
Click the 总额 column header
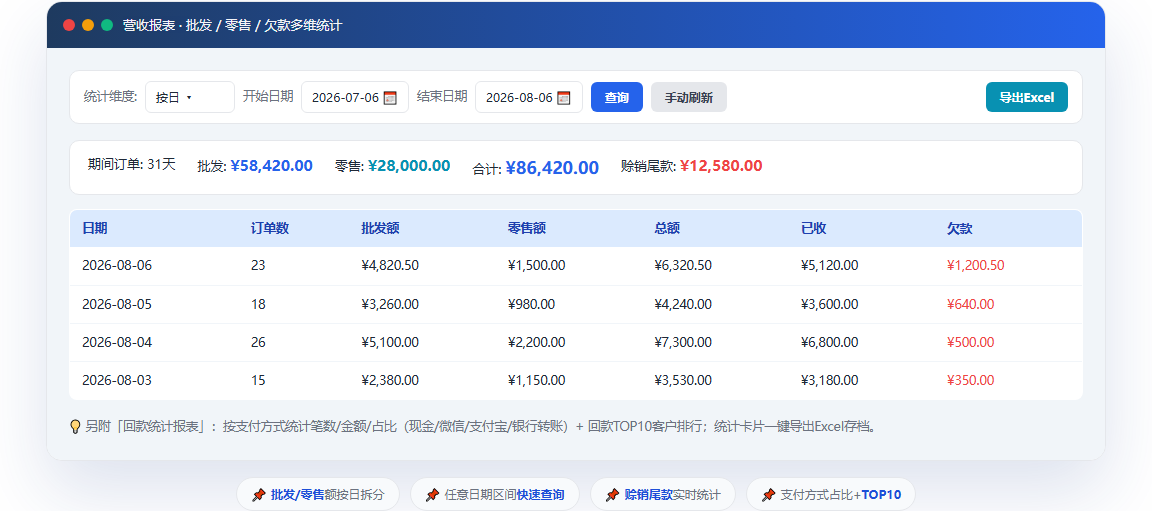tap(667, 228)
